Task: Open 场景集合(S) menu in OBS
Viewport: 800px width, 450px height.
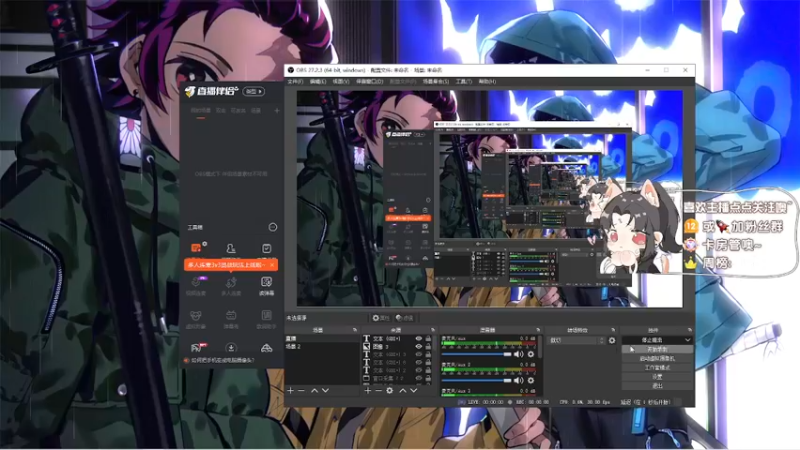Action: (436, 82)
